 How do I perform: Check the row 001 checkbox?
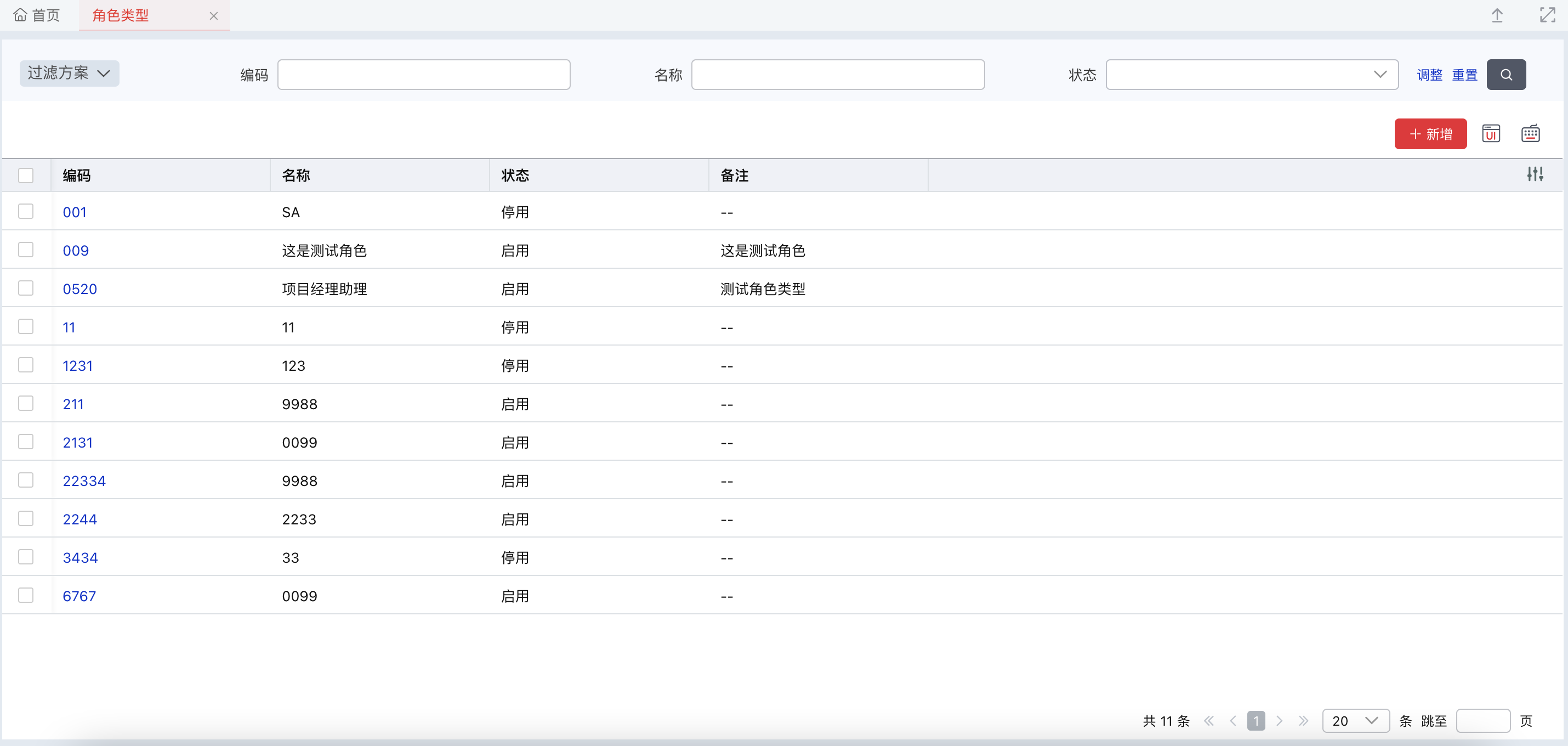pos(26,211)
